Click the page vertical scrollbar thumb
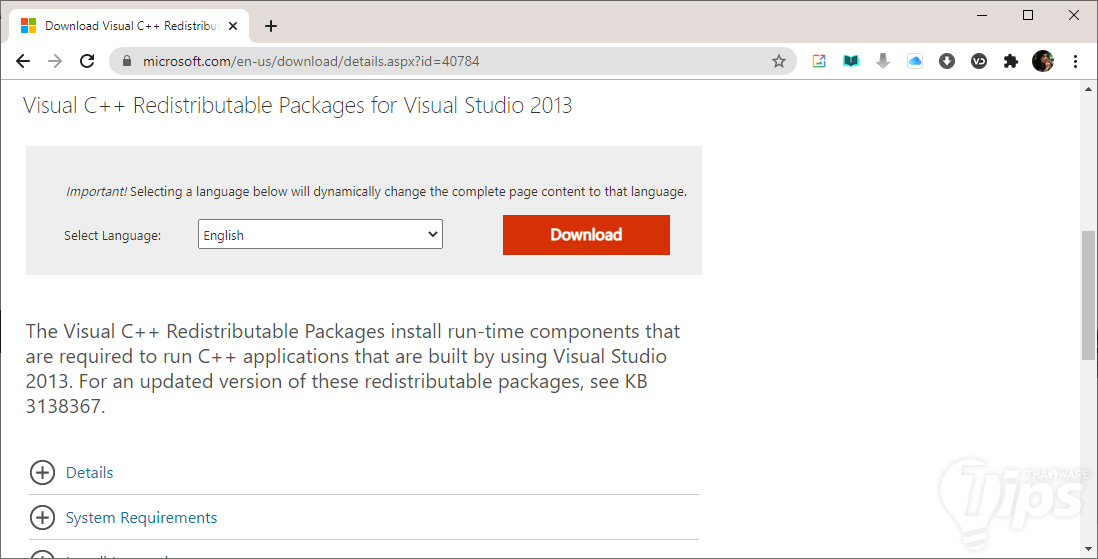This screenshot has height=559, width=1098. coord(1089,295)
